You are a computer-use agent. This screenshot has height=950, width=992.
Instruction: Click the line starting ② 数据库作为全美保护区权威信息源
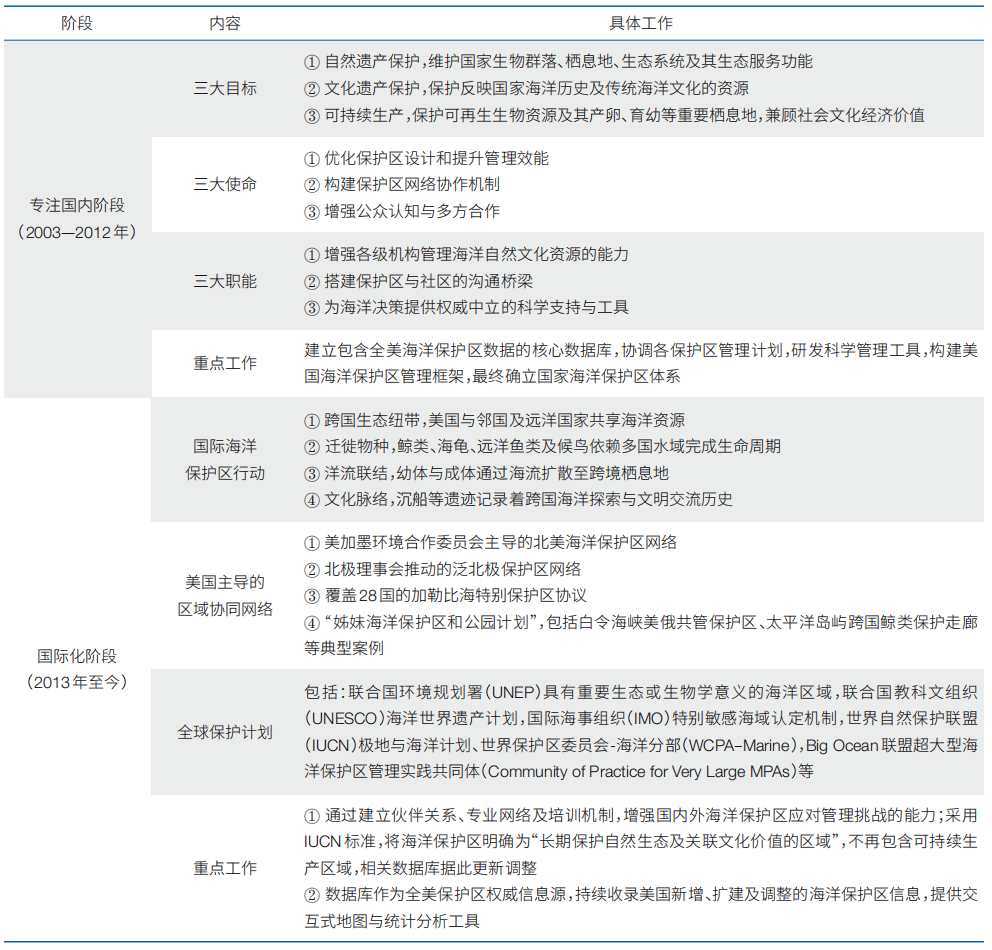(641, 895)
